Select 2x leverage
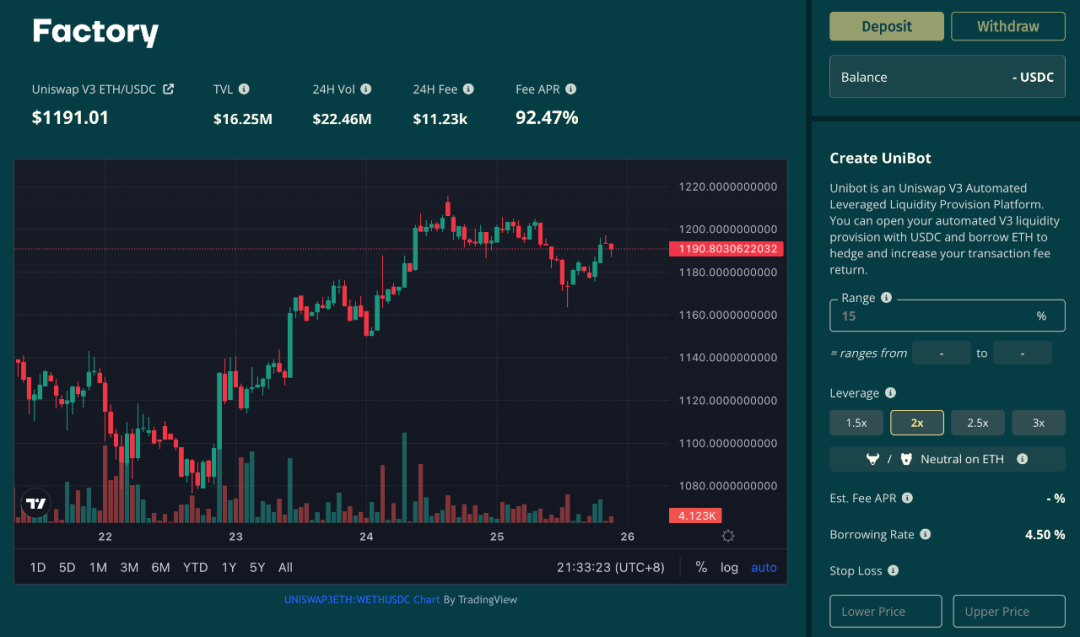This screenshot has width=1080, height=637. tap(917, 423)
